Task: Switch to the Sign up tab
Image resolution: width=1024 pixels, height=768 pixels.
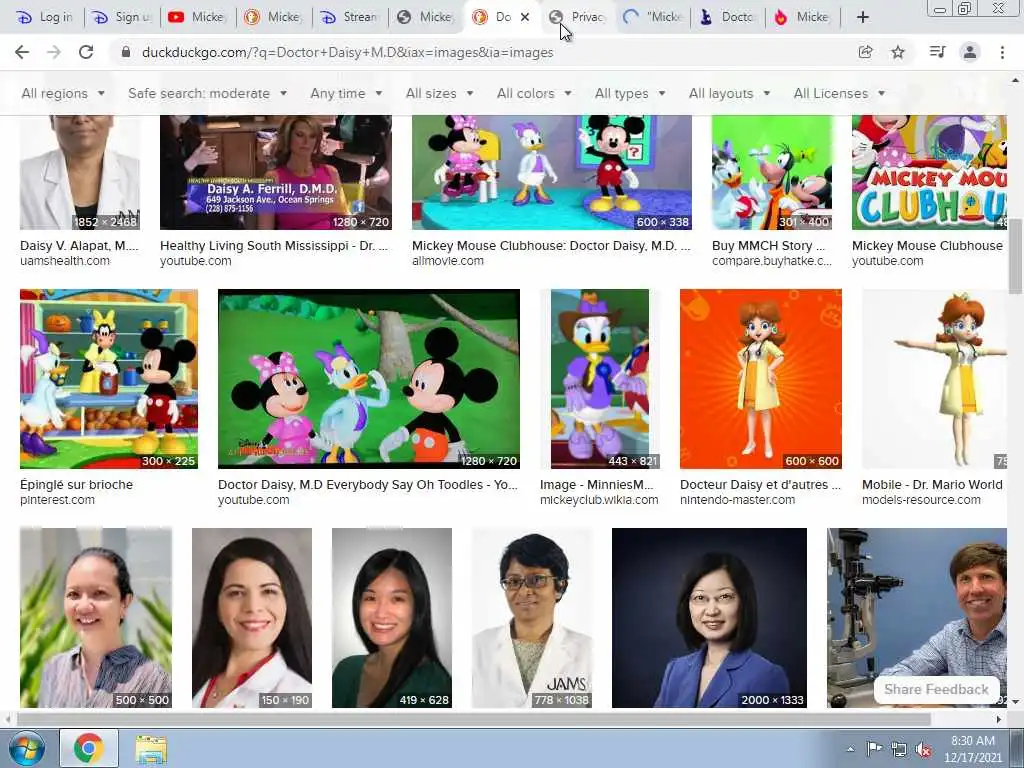Action: pyautogui.click(x=122, y=17)
